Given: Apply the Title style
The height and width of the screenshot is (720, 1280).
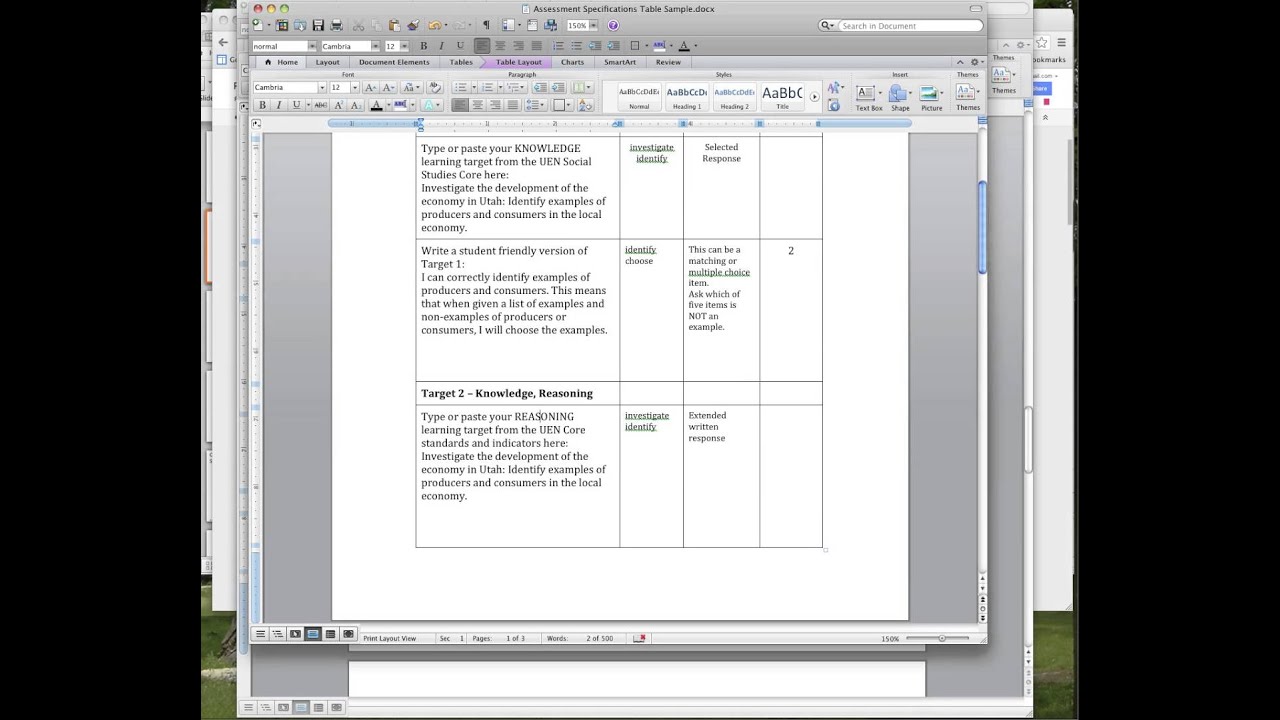Looking at the screenshot, I should [782, 97].
